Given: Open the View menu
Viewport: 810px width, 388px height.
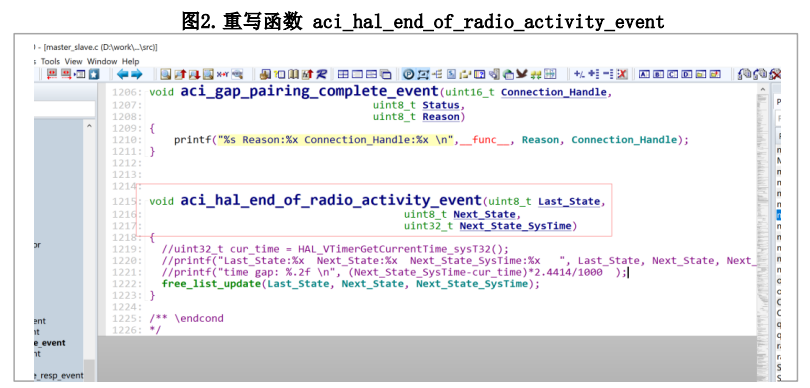Looking at the screenshot, I should tap(74, 61).
